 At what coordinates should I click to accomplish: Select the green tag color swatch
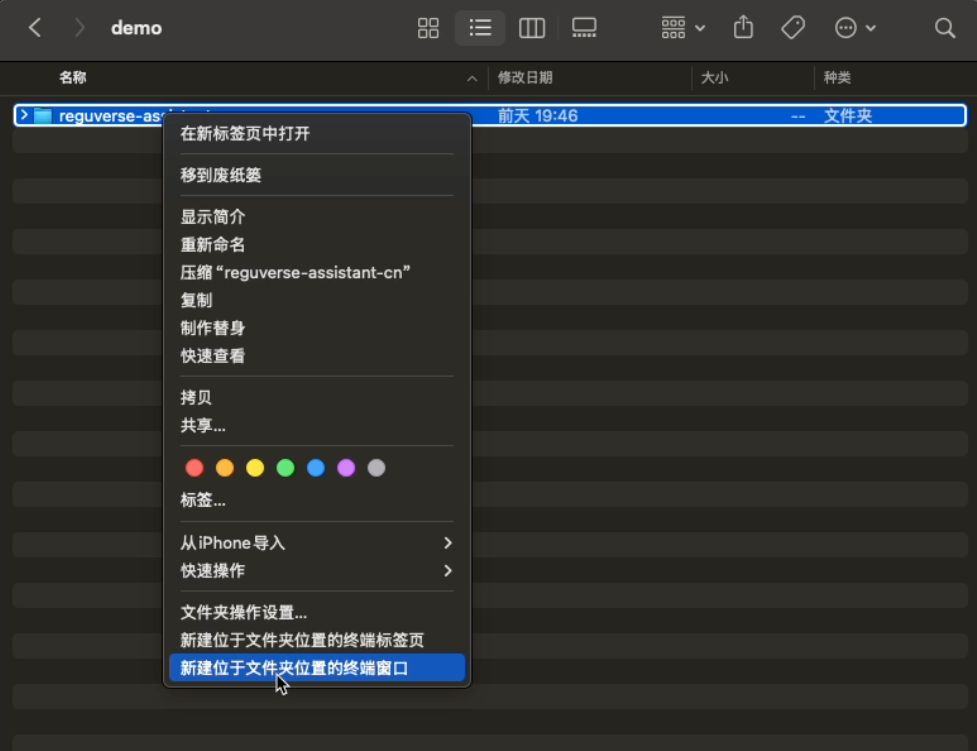(x=286, y=466)
